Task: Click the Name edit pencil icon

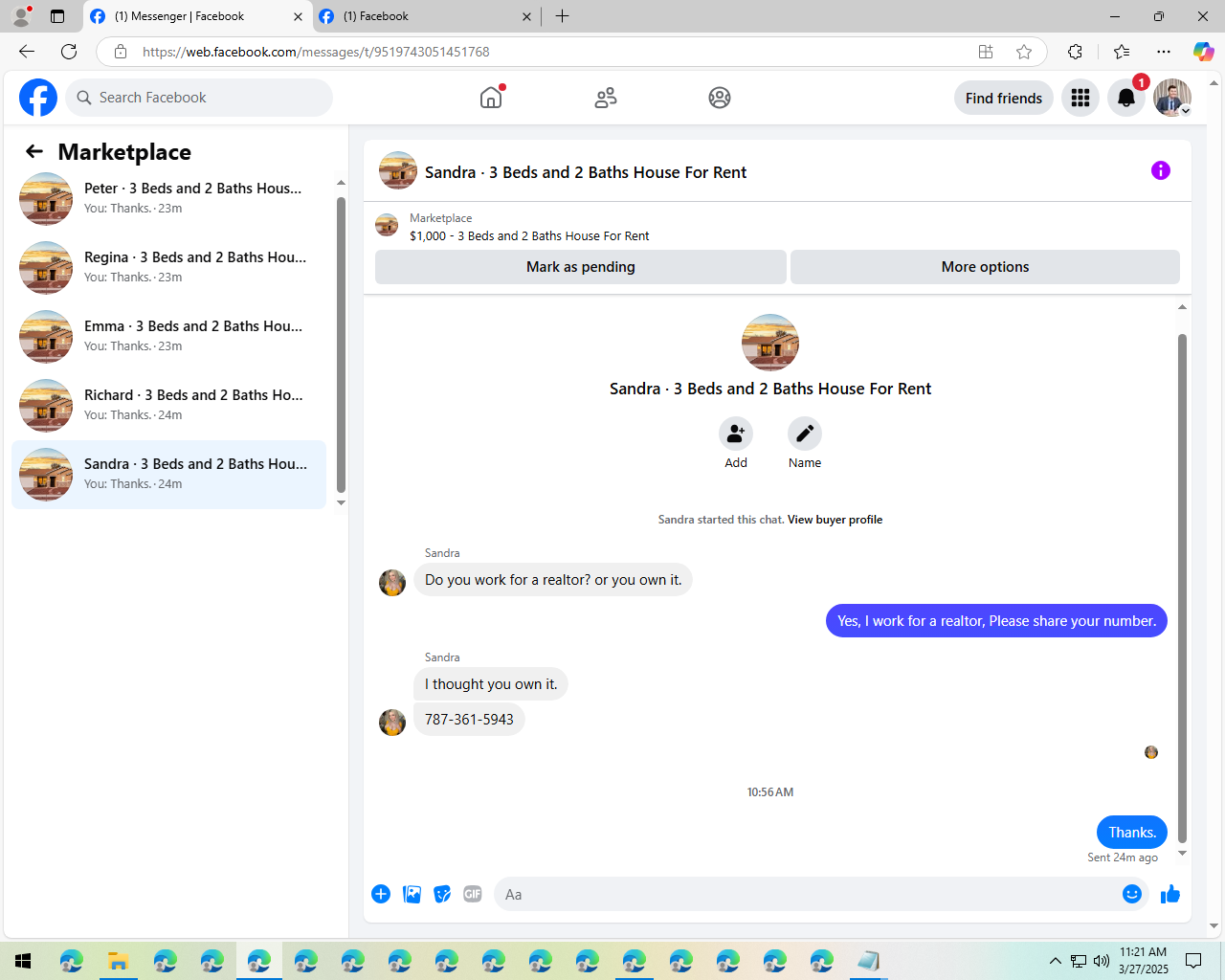Action: point(805,434)
